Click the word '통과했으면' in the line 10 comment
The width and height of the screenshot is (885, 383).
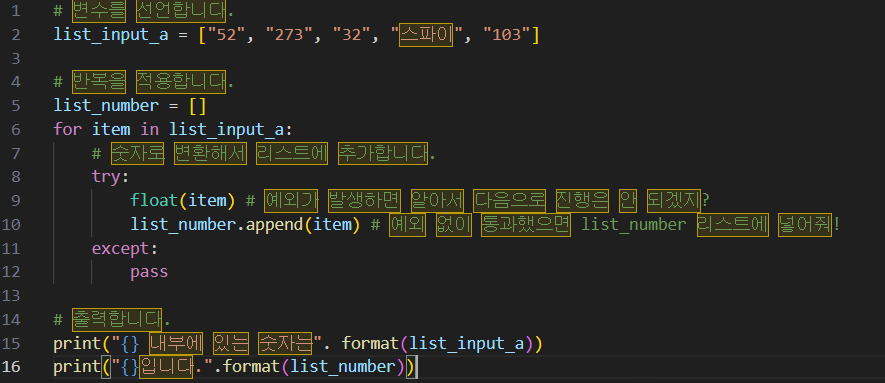pos(526,224)
